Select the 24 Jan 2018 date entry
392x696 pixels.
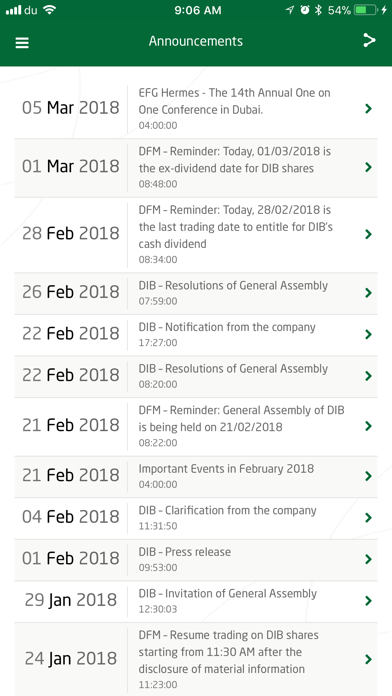[71, 658]
